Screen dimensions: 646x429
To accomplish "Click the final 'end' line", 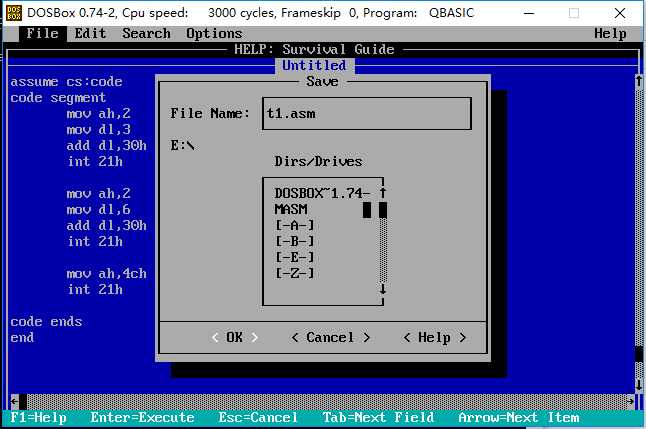I will click(22, 338).
